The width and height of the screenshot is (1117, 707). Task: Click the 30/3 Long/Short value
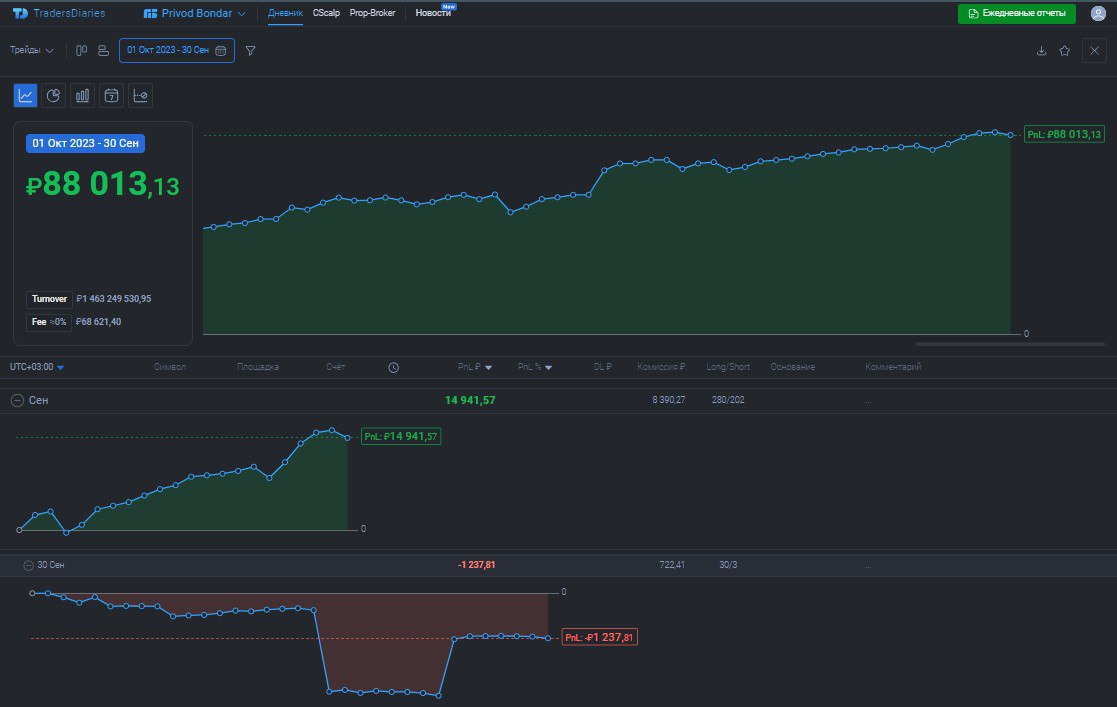coord(728,564)
